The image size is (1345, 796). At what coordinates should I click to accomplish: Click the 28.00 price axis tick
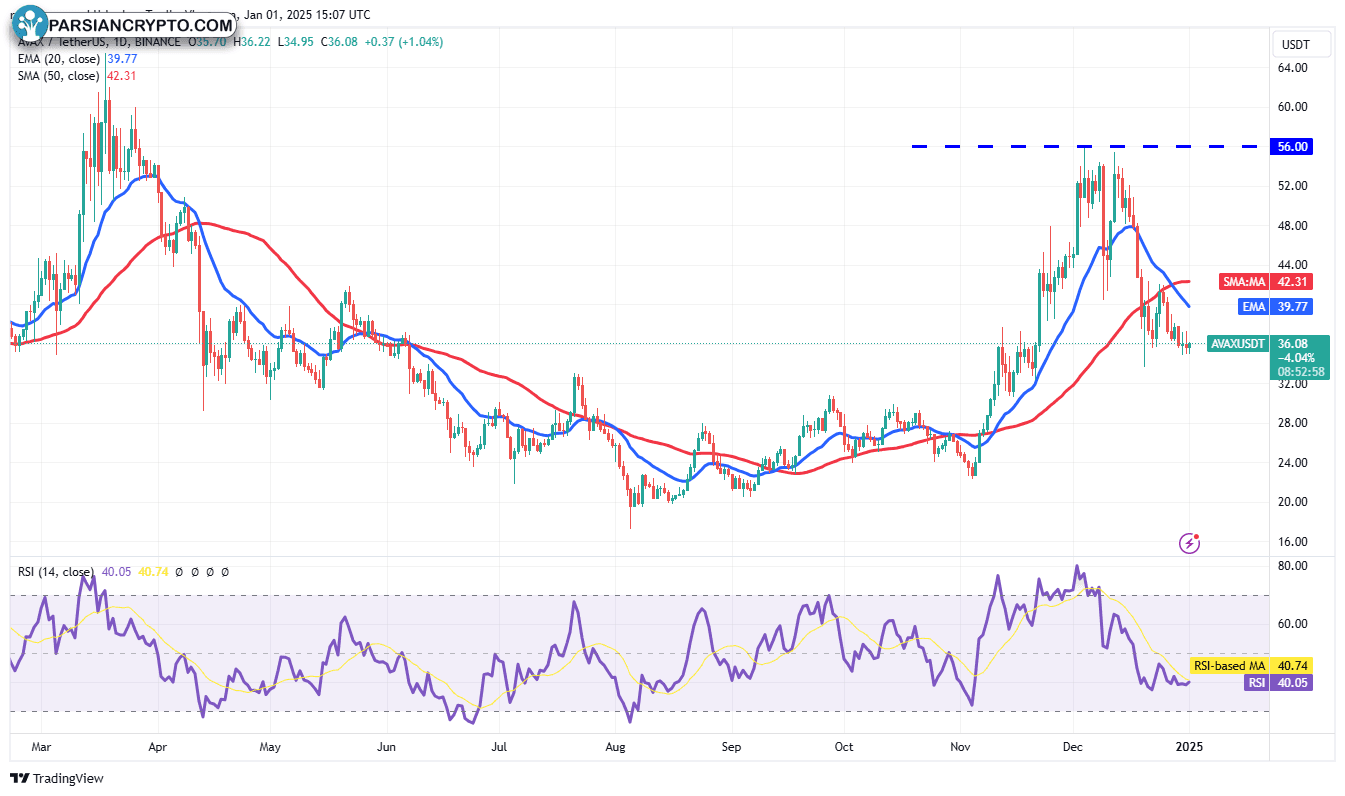coord(1294,423)
